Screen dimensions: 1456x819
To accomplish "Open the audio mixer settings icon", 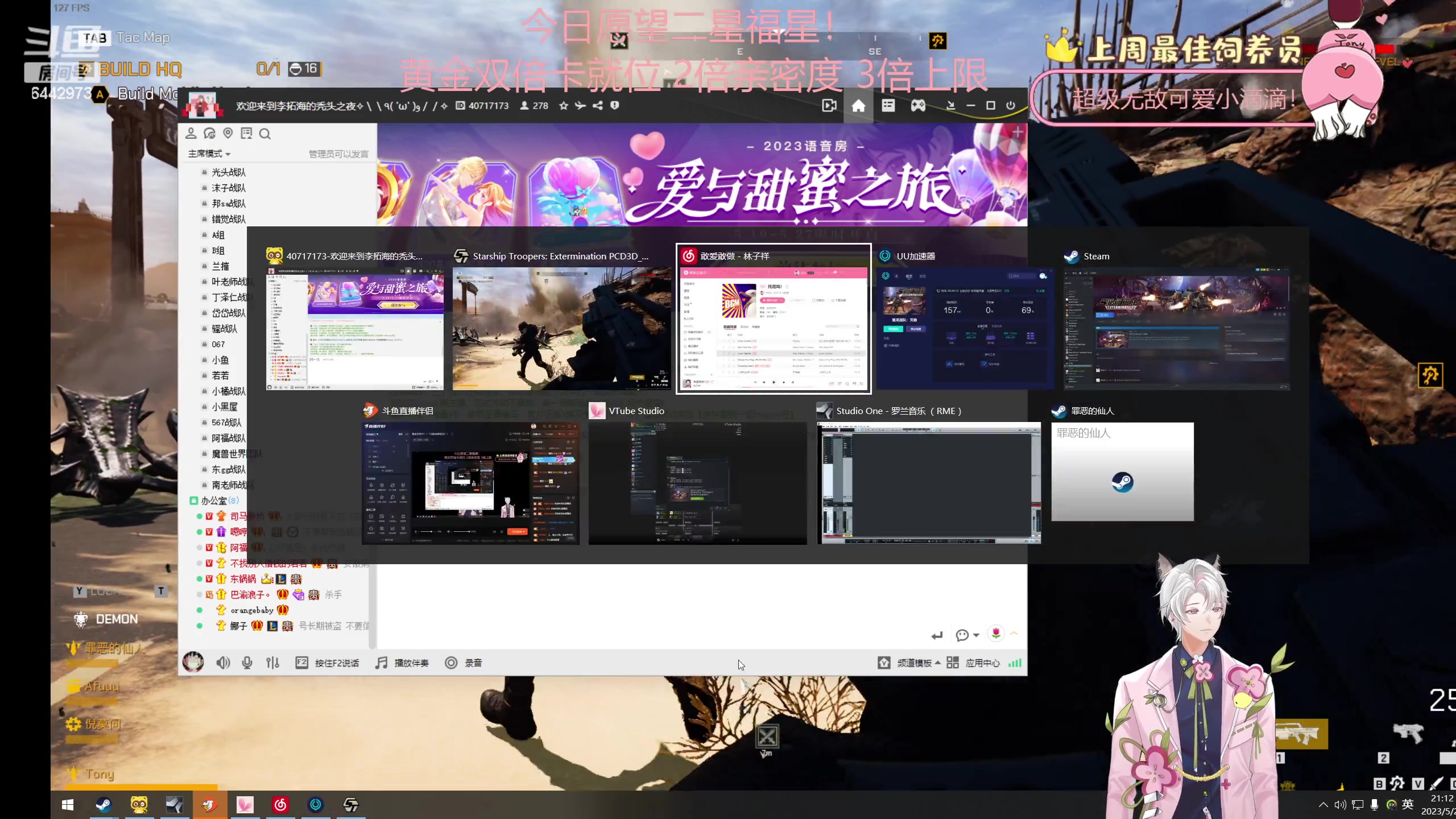I will (x=272, y=663).
